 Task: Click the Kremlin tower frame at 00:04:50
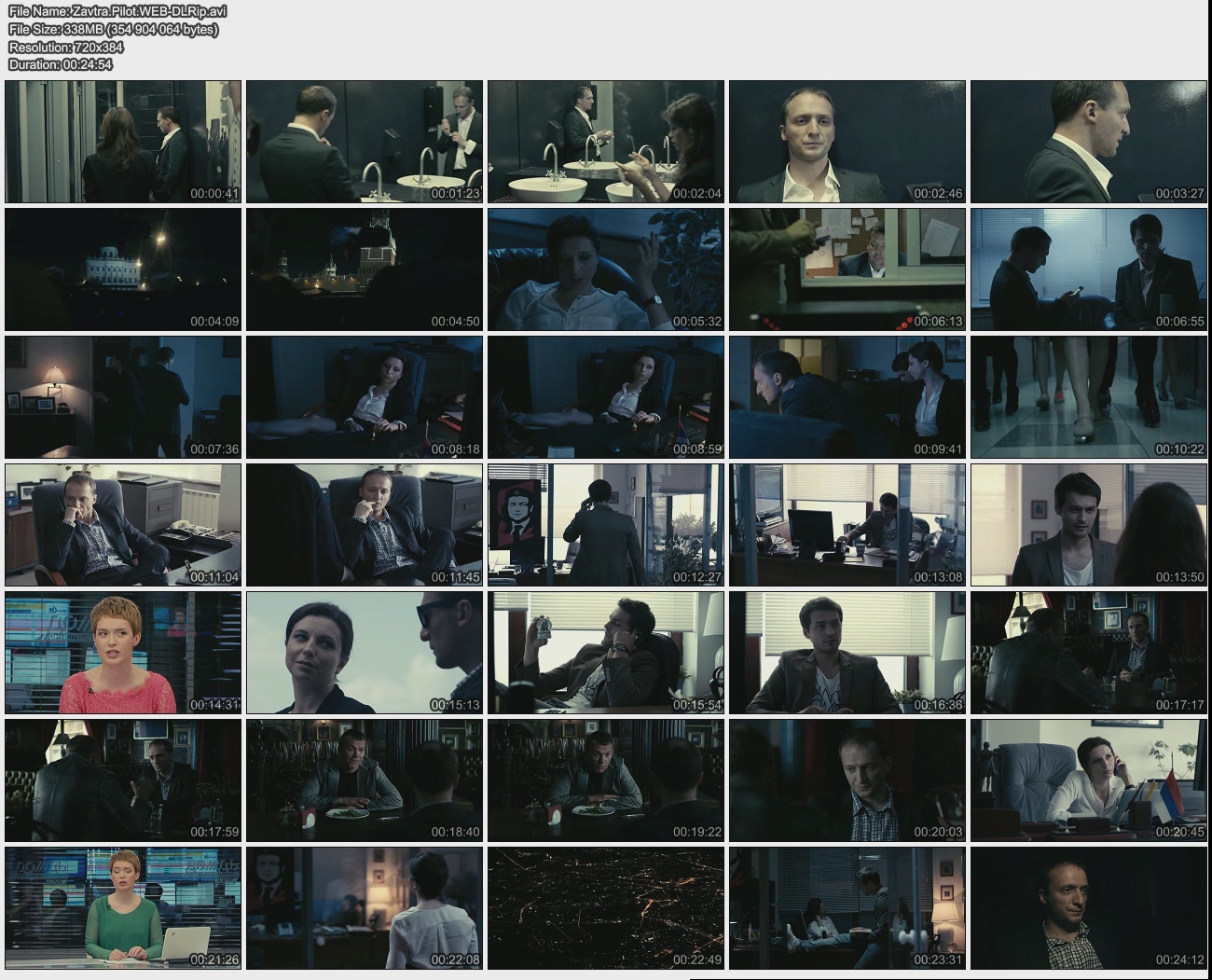[365, 269]
